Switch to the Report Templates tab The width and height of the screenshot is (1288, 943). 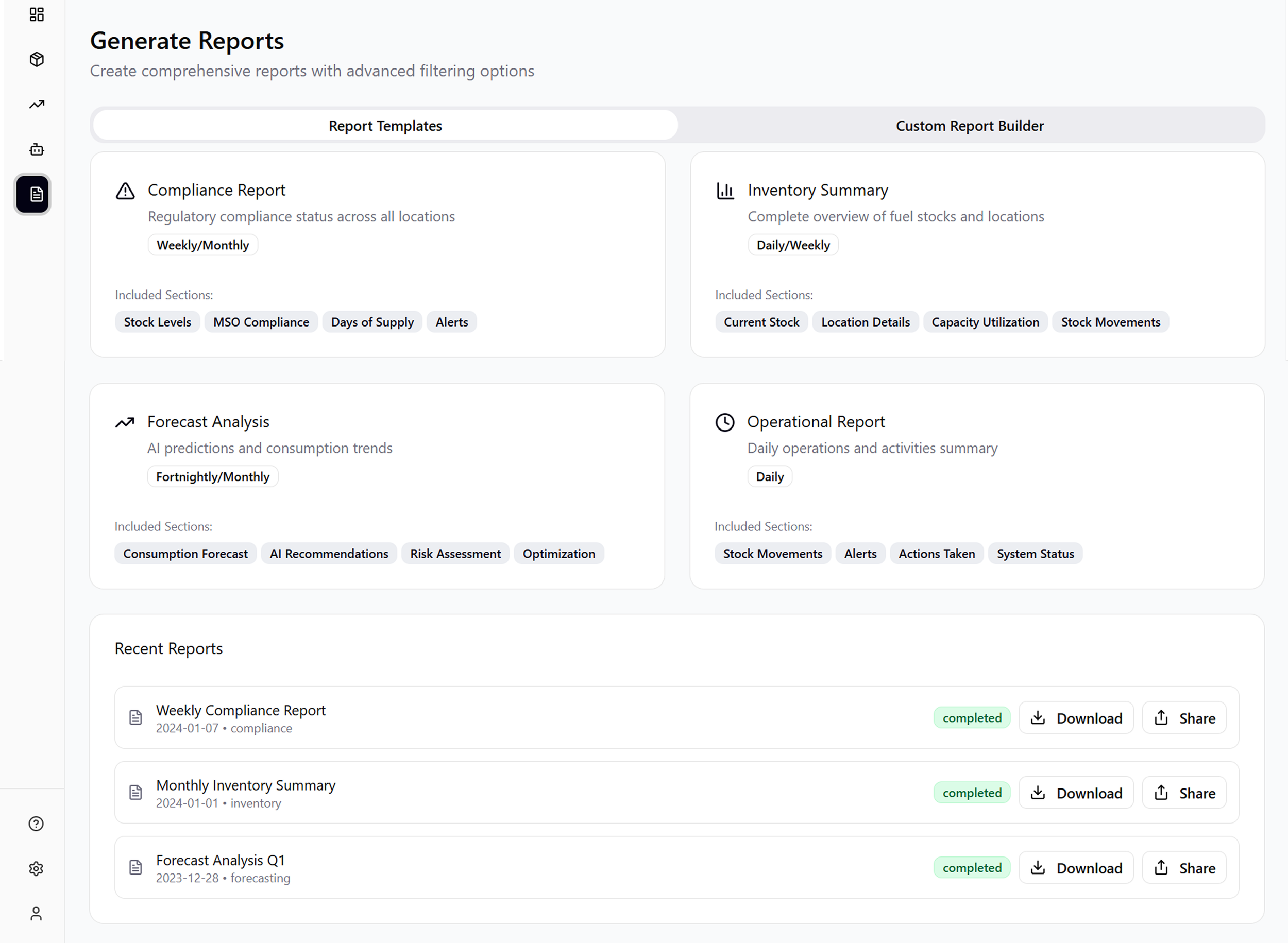385,126
